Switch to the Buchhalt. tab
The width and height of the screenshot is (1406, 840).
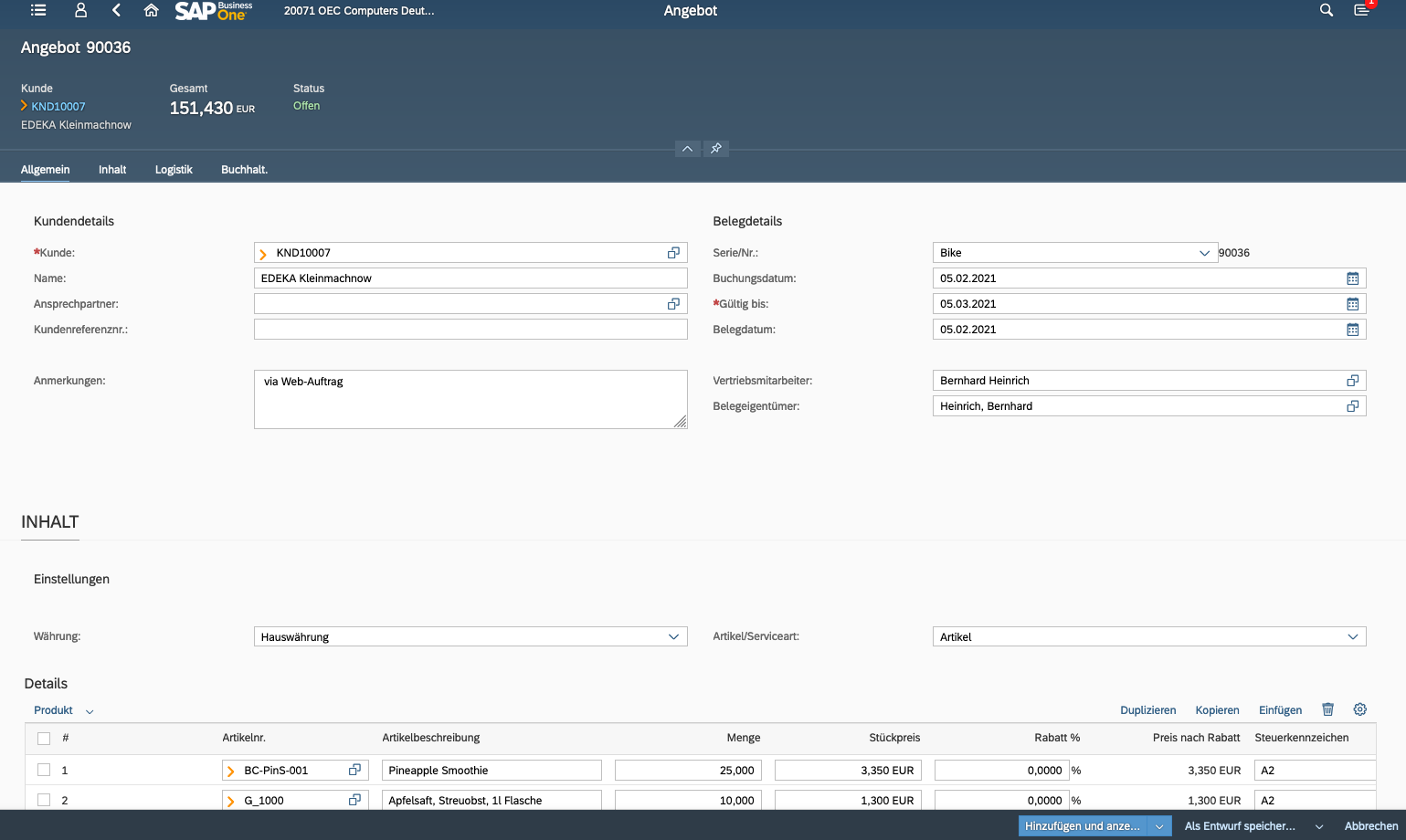click(244, 170)
